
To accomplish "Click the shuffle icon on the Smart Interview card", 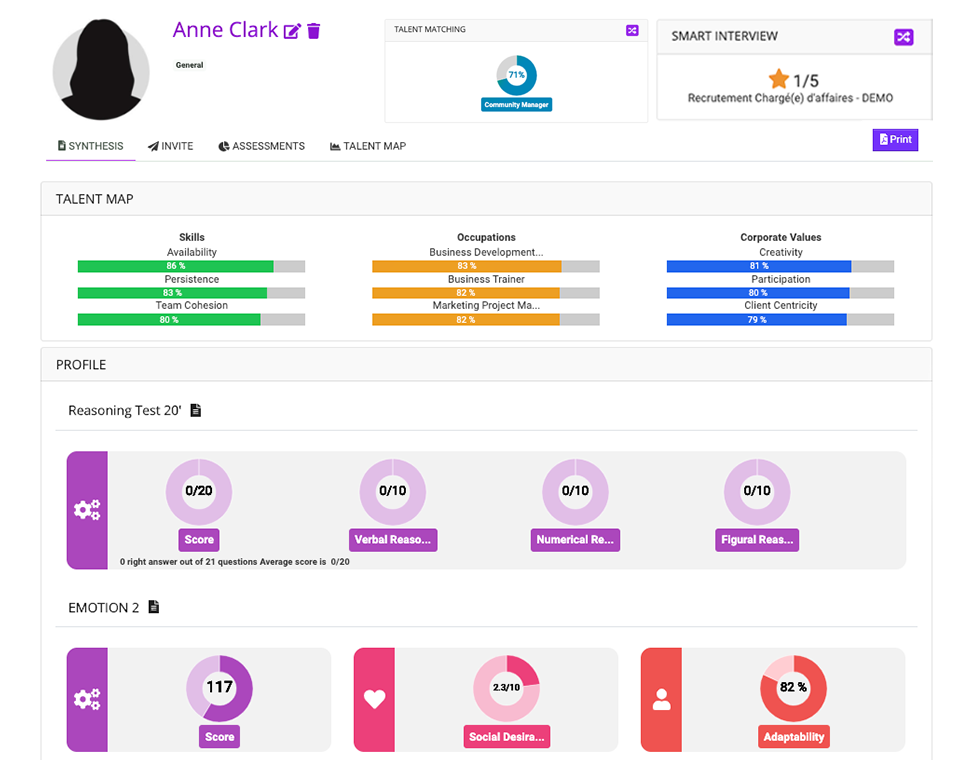I will click(x=904, y=36).
